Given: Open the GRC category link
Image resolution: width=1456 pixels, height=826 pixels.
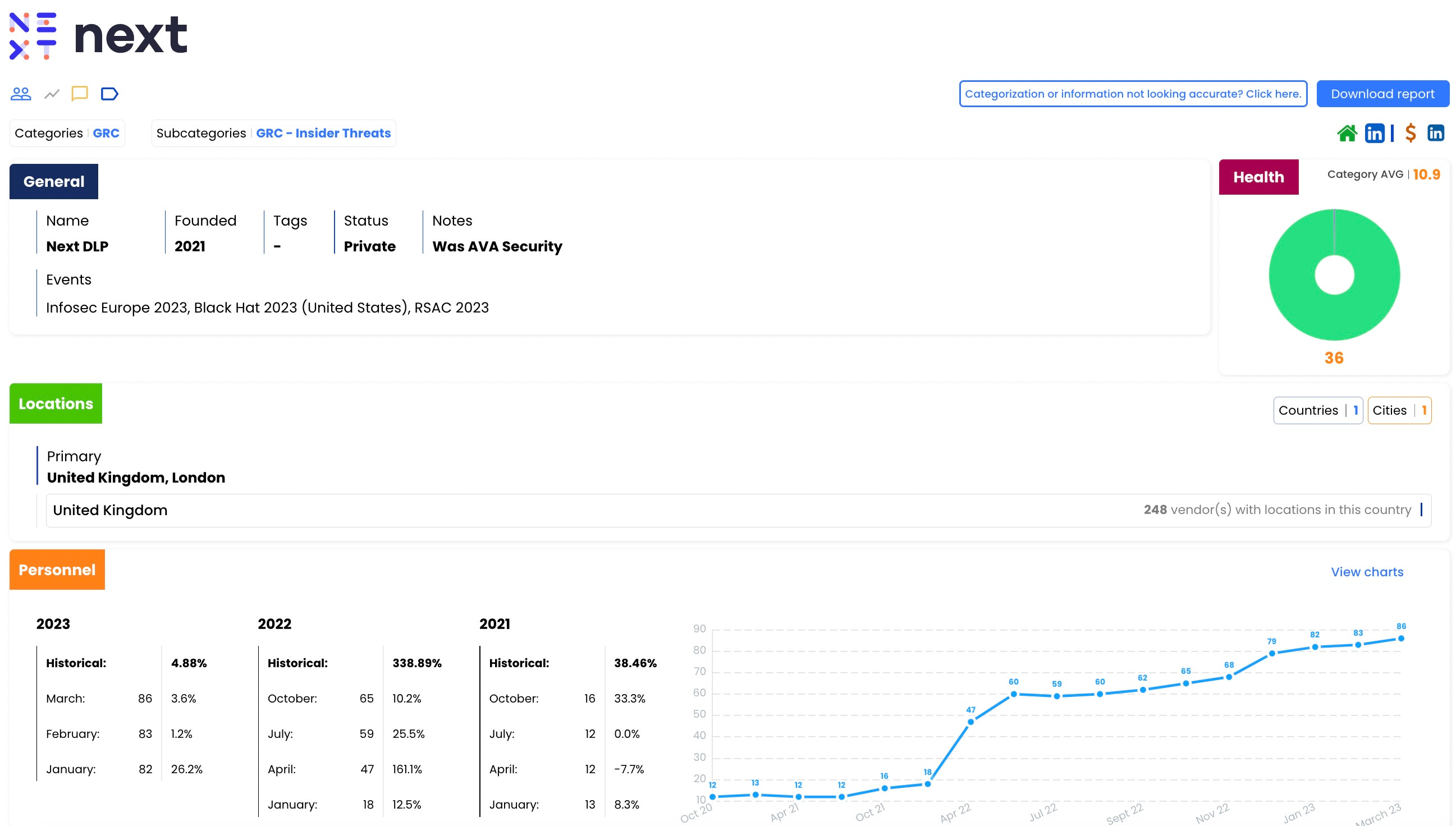Looking at the screenshot, I should pyautogui.click(x=106, y=134).
